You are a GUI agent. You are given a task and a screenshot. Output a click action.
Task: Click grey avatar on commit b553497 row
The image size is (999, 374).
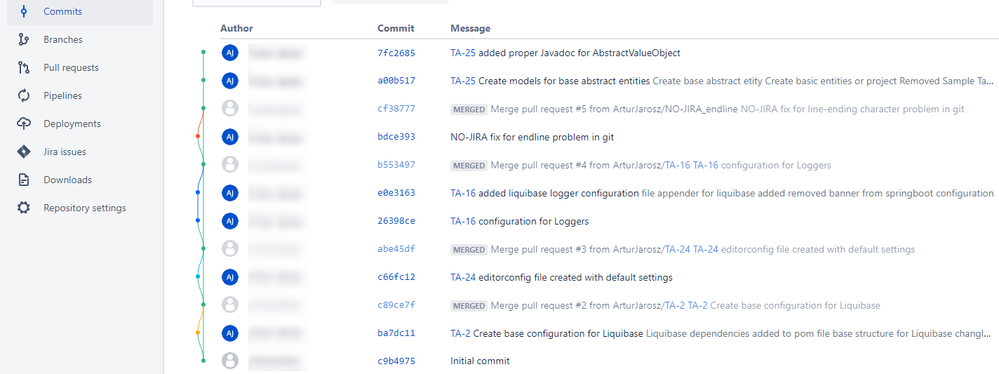pos(230,165)
